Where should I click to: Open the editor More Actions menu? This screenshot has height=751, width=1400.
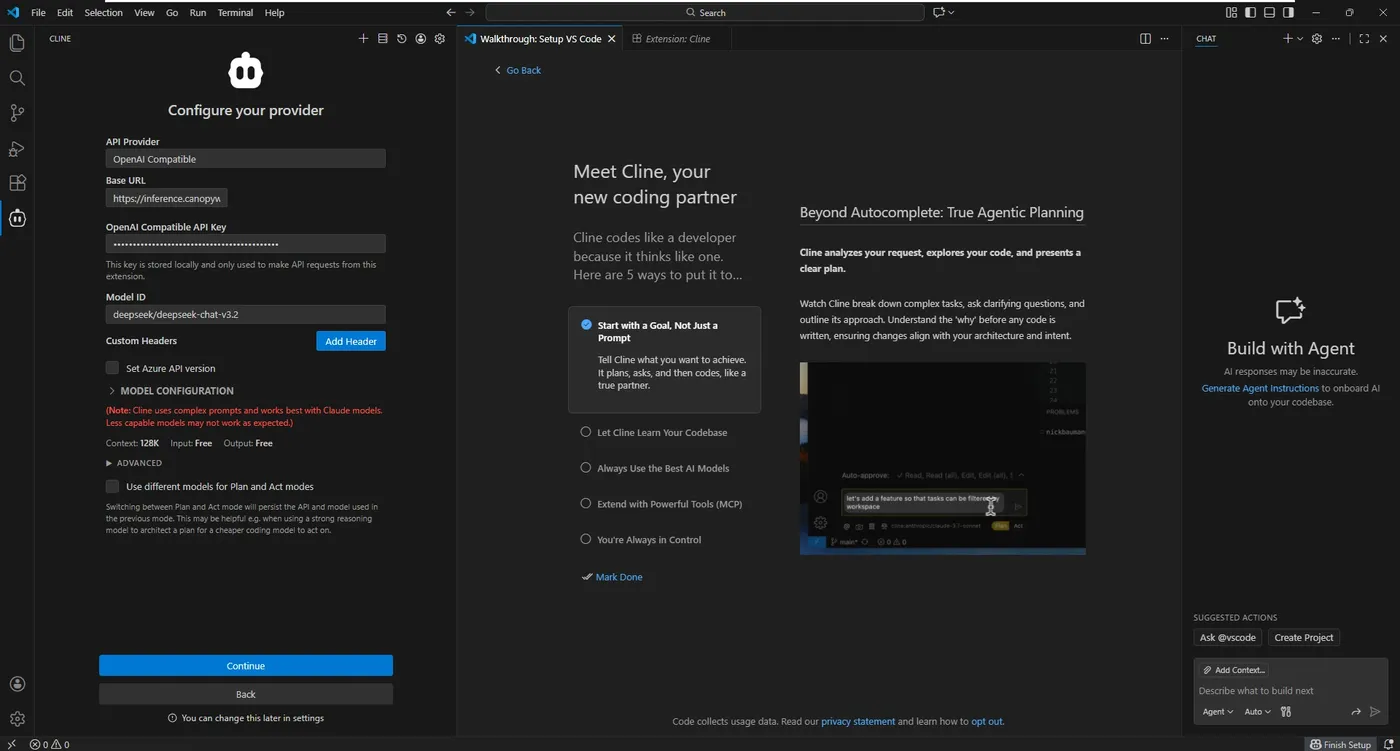(x=1164, y=39)
